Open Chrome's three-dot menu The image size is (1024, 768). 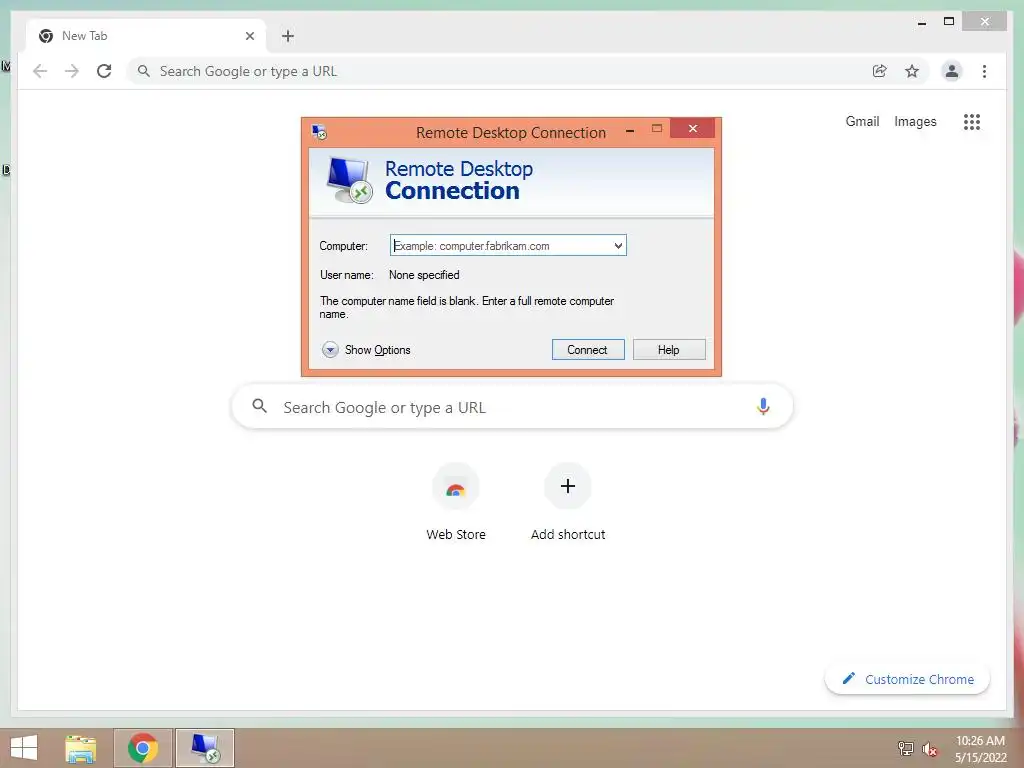[x=984, y=71]
